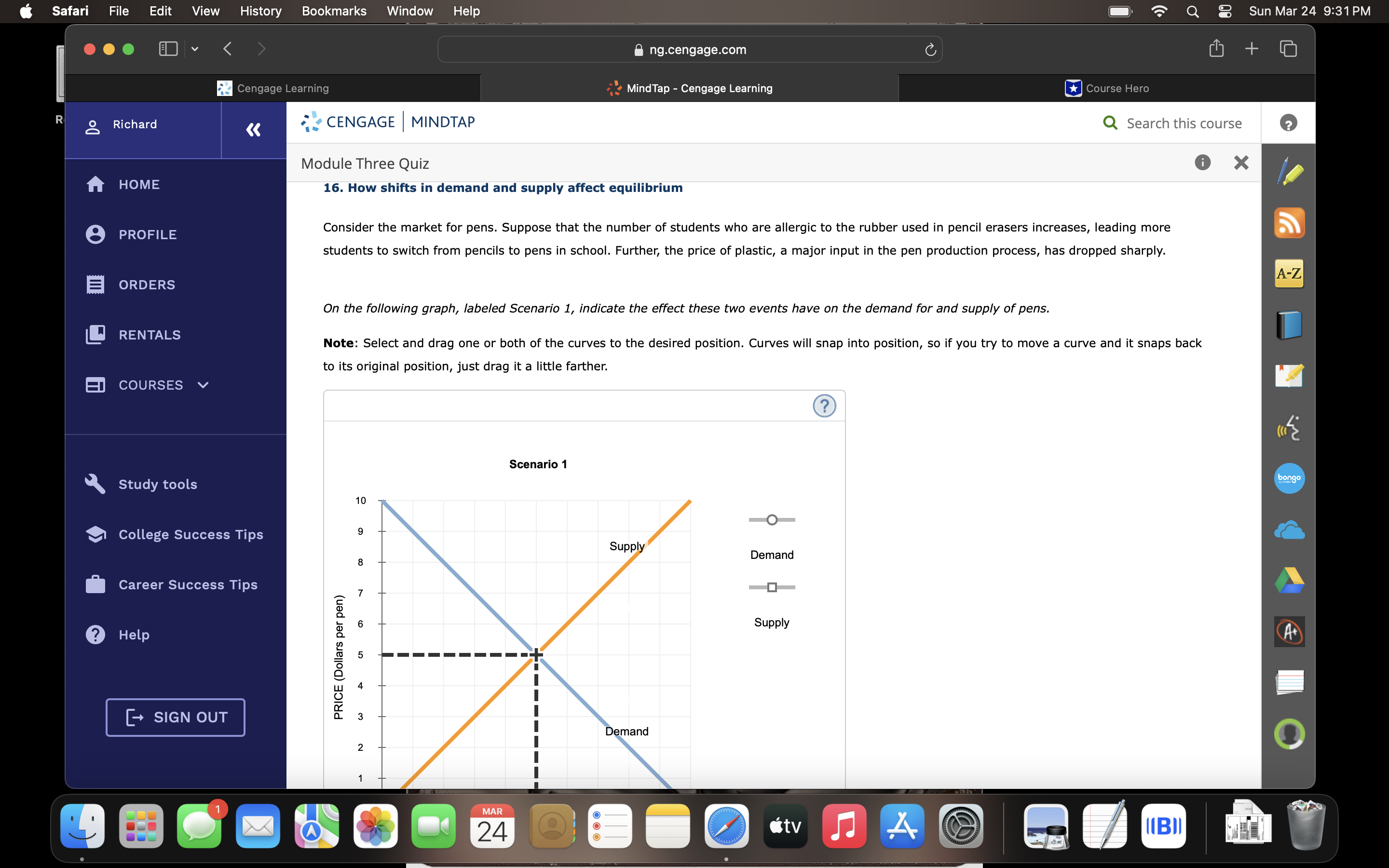Screen dimensions: 1389x868
Task: Open the Bookmarks menu in the menu bar
Action: tap(333, 11)
